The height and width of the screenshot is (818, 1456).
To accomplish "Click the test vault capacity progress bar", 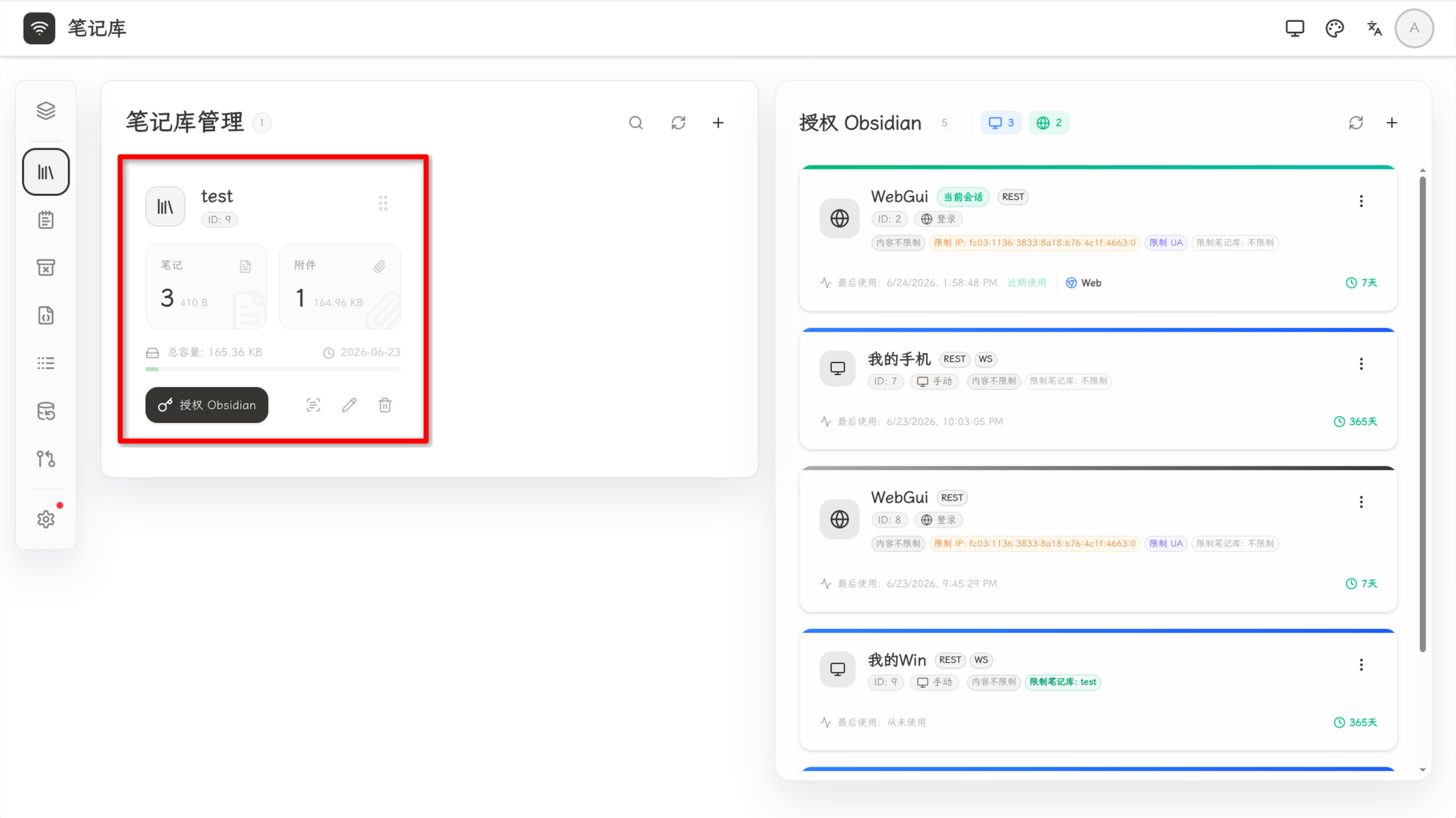I will click(273, 369).
